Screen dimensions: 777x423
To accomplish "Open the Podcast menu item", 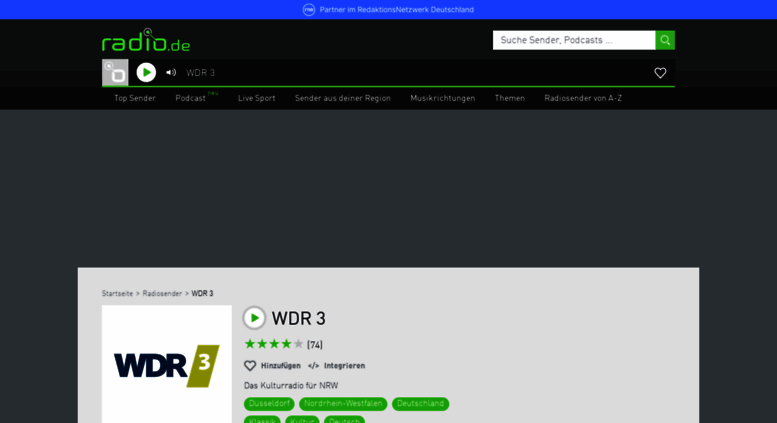I will pos(190,98).
